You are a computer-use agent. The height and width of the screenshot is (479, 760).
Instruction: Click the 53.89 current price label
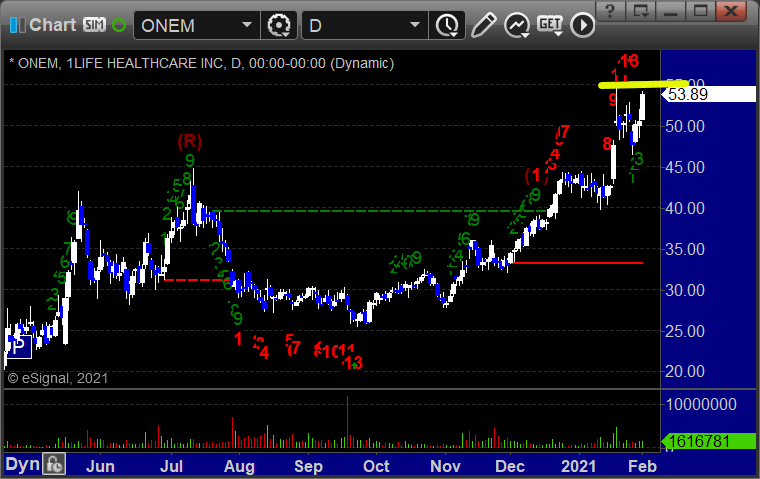pos(709,94)
